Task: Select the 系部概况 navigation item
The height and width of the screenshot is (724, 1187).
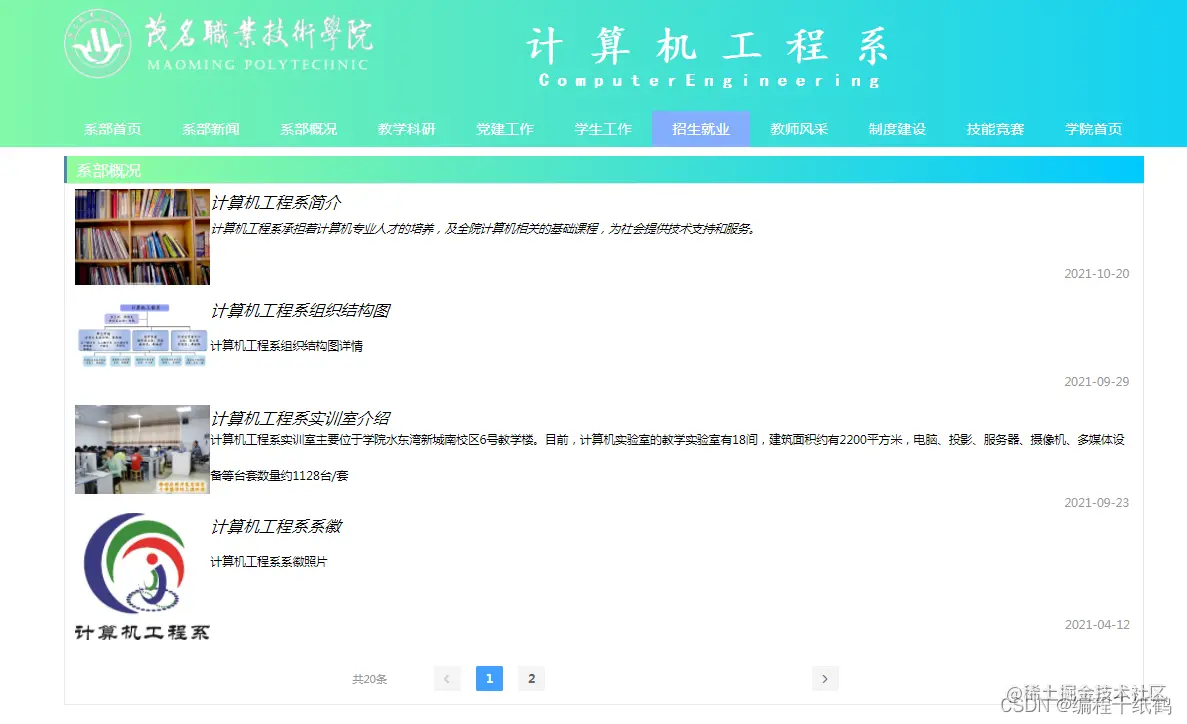Action: point(308,129)
